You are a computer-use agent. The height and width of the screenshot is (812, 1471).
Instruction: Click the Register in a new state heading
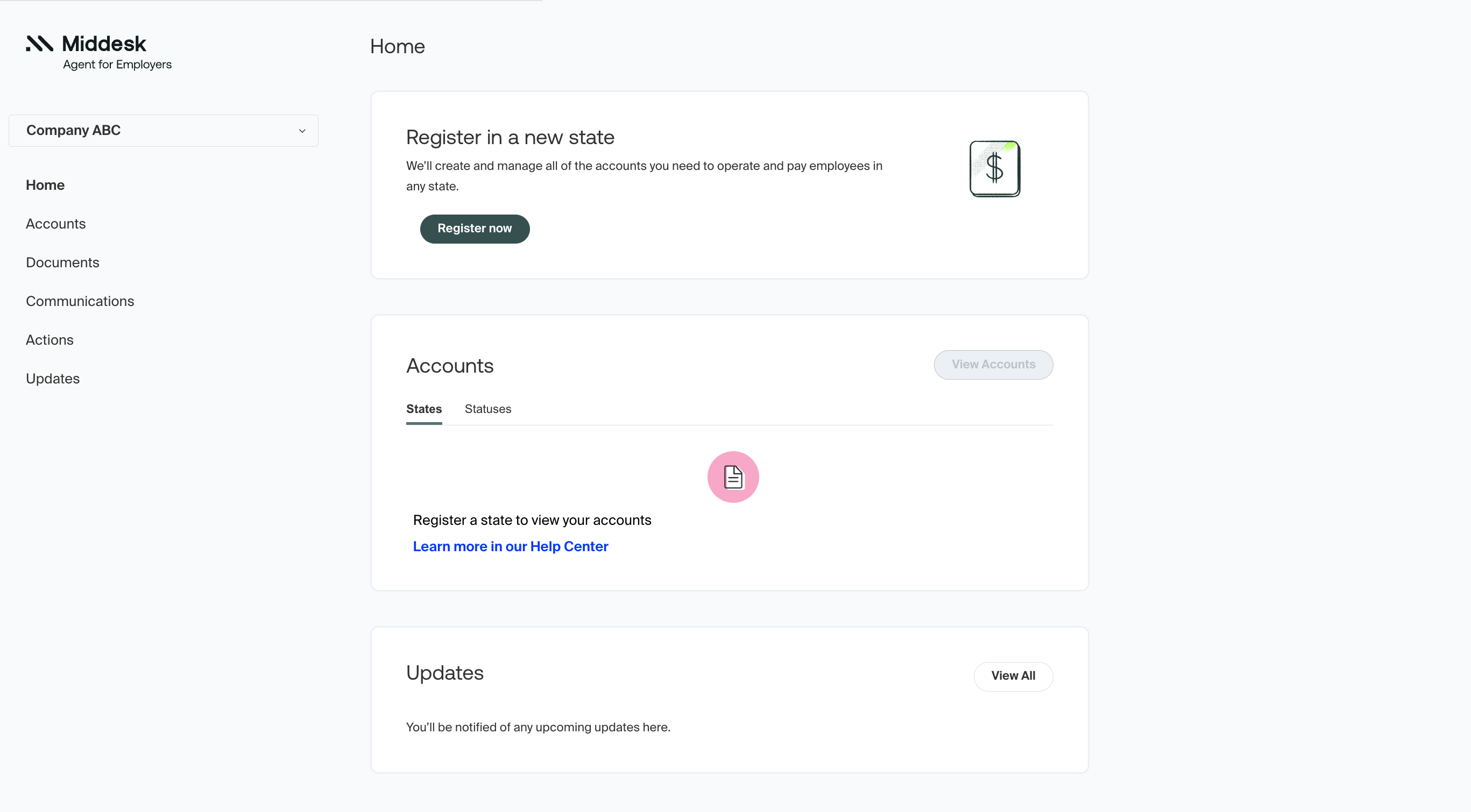click(510, 138)
